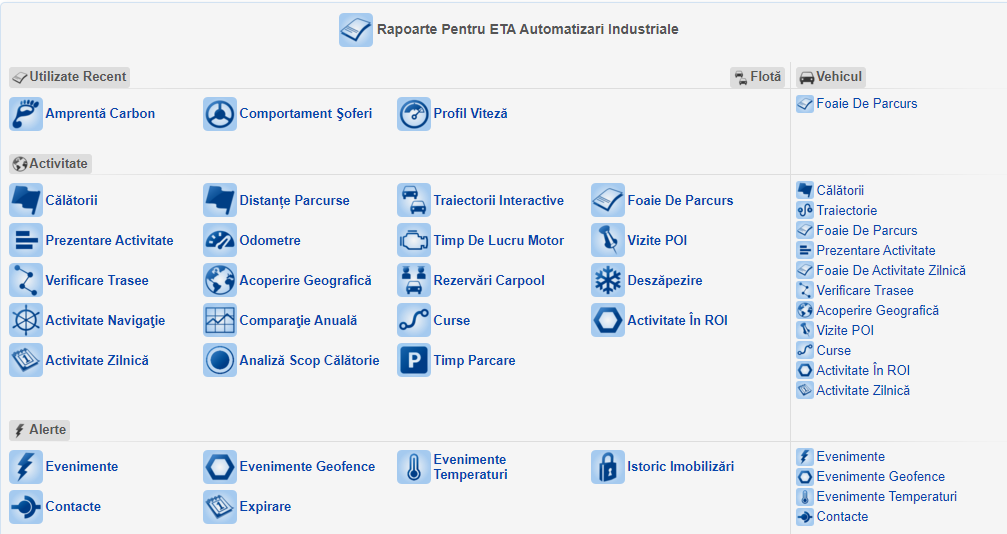This screenshot has height=534, width=1007.
Task: Click the Deszăpezire snowflake icon
Action: click(x=608, y=281)
